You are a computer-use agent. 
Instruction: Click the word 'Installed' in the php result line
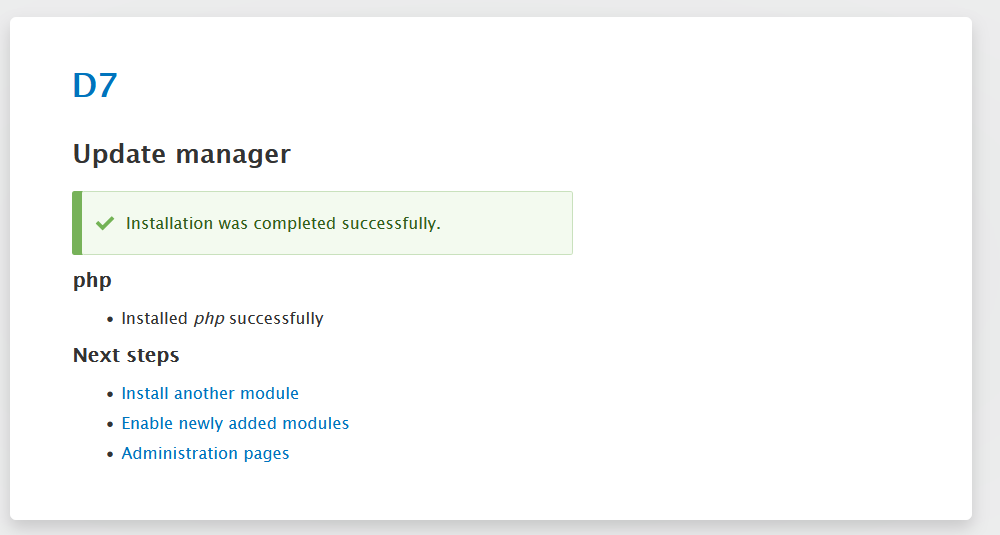pos(154,318)
